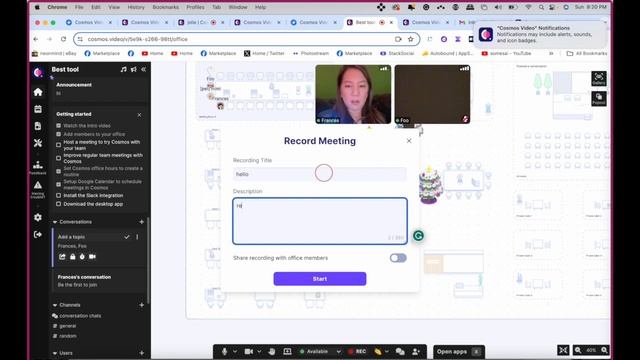Click the screen share icon in toolbar

[x=287, y=351]
